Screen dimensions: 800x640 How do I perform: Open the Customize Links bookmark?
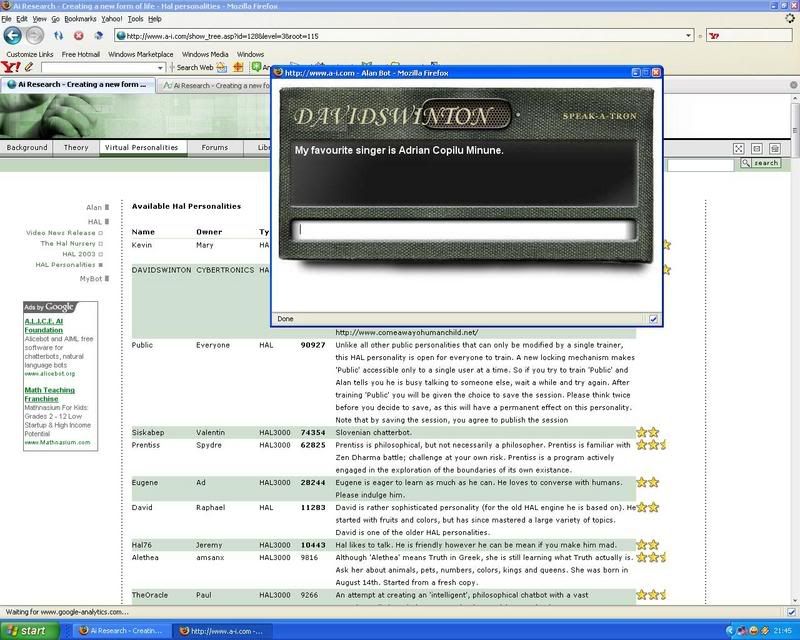[x=30, y=54]
